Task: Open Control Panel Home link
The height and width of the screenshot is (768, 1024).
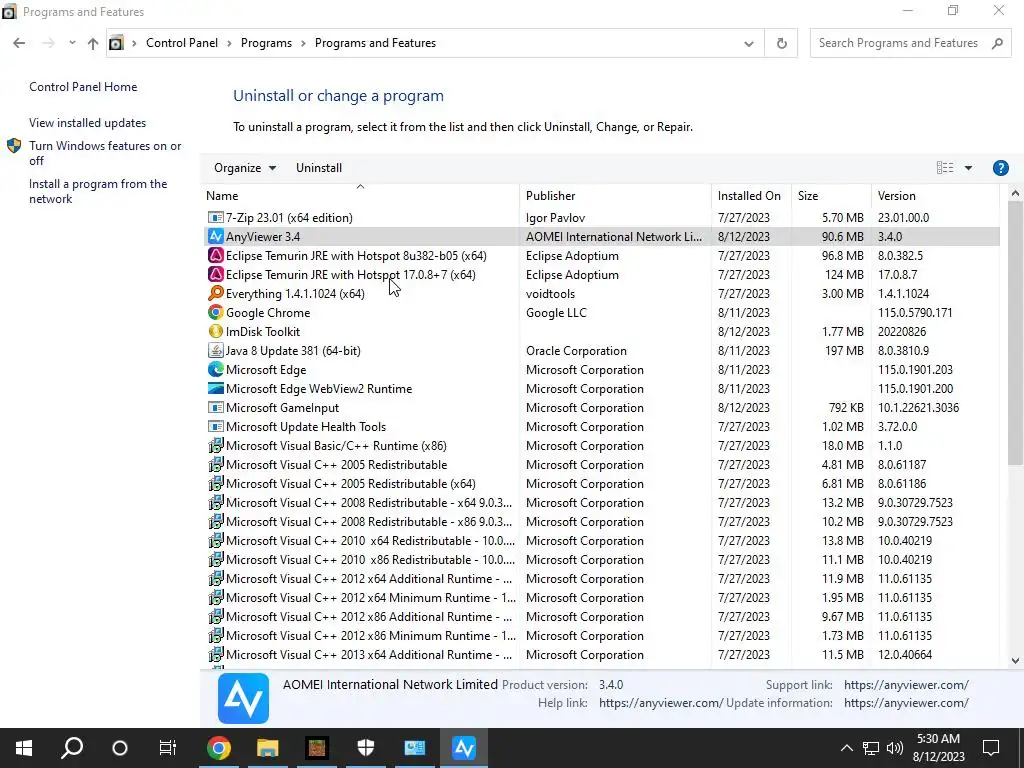Action: click(83, 87)
